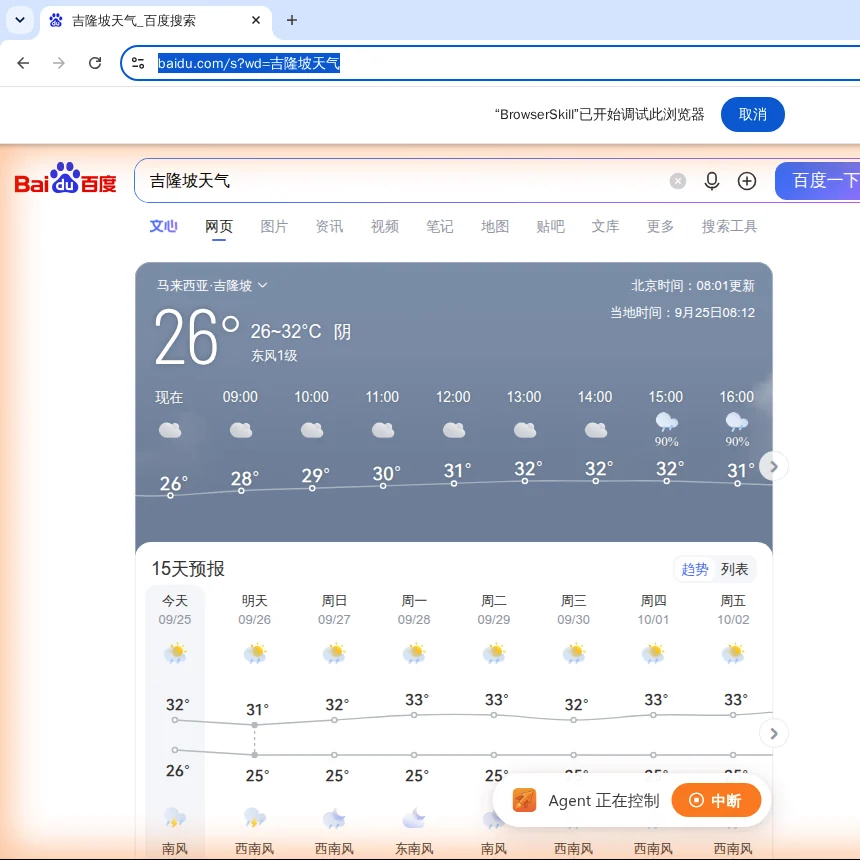Open the plus circle upload icon
This screenshot has height=860, width=860.
tap(746, 181)
